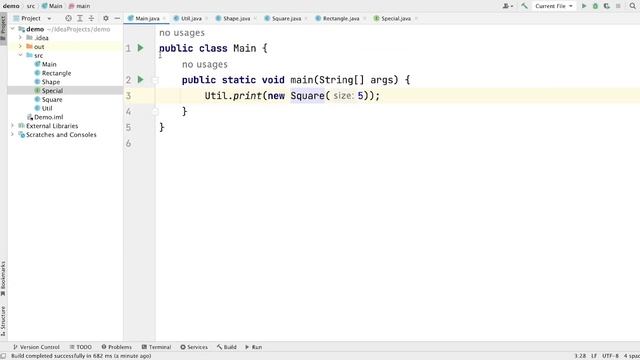
Task: Toggle Project tool window side stripe button
Action: tap(3, 29)
